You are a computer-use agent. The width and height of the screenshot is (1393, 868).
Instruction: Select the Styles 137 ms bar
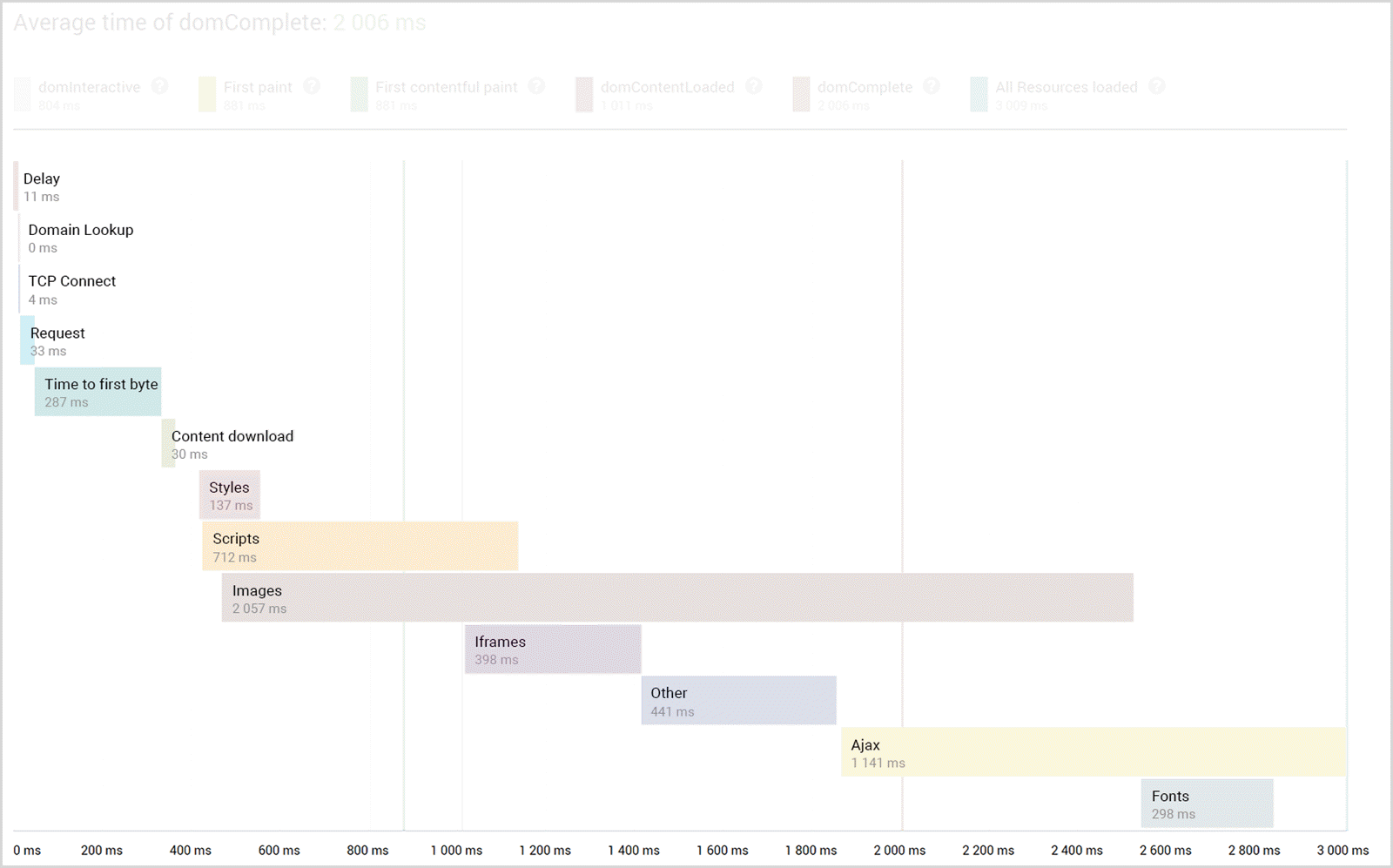pos(230,495)
